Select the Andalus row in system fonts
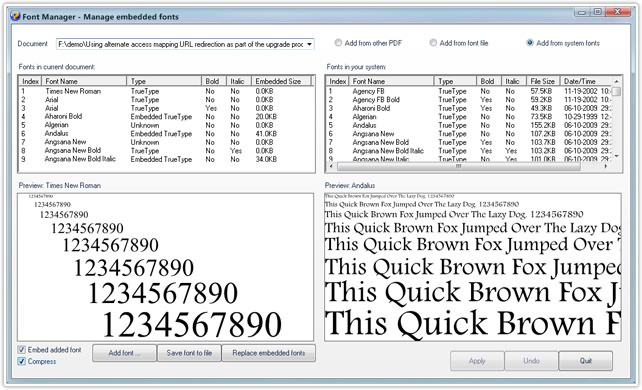The height and width of the screenshot is (390, 642). coord(469,125)
